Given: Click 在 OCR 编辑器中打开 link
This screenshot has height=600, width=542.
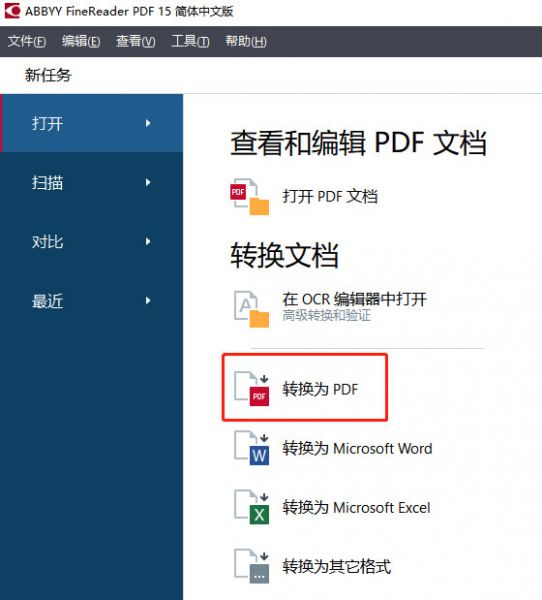Looking at the screenshot, I should click(354, 299).
